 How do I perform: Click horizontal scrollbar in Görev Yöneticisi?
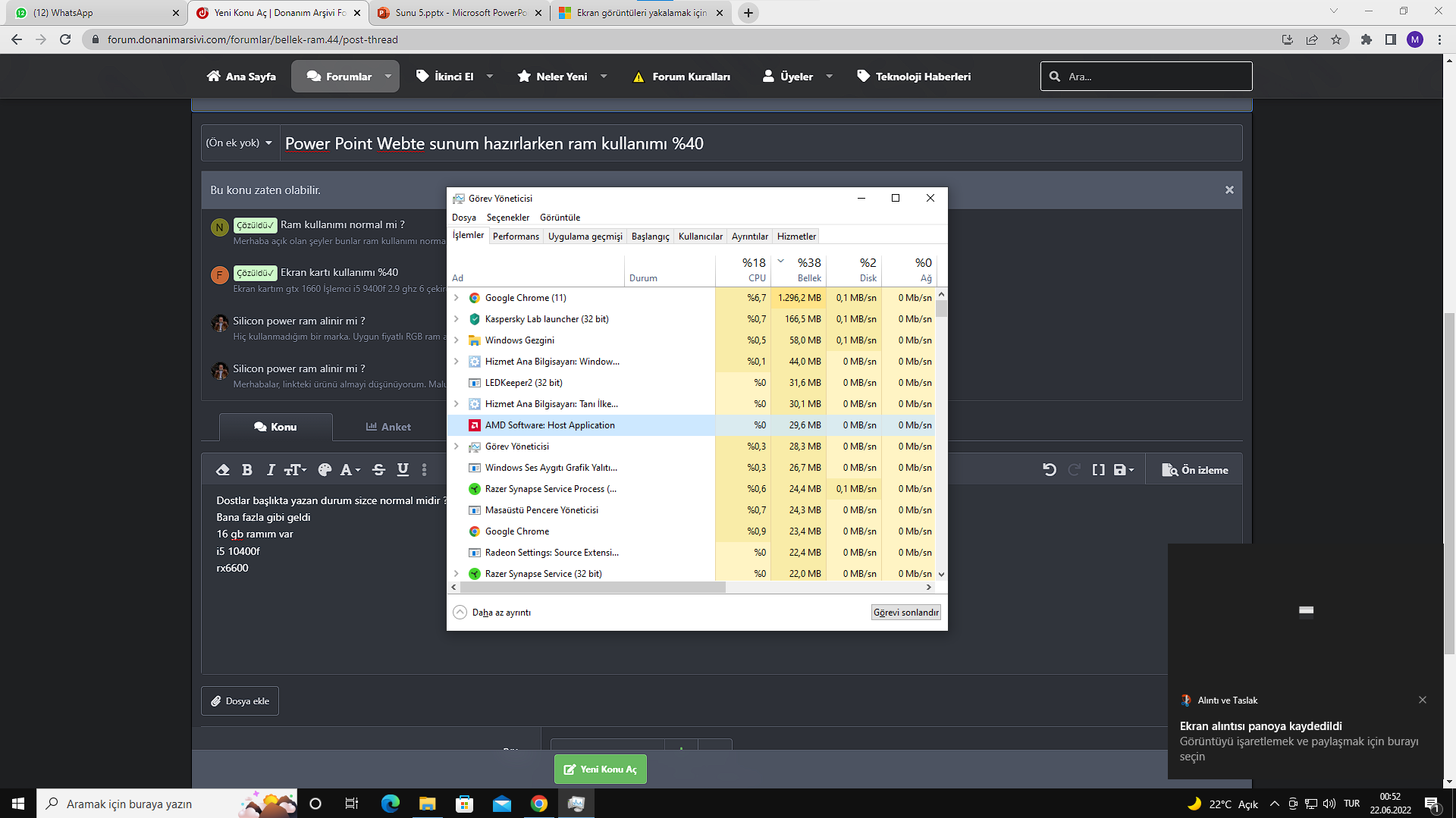(592, 588)
